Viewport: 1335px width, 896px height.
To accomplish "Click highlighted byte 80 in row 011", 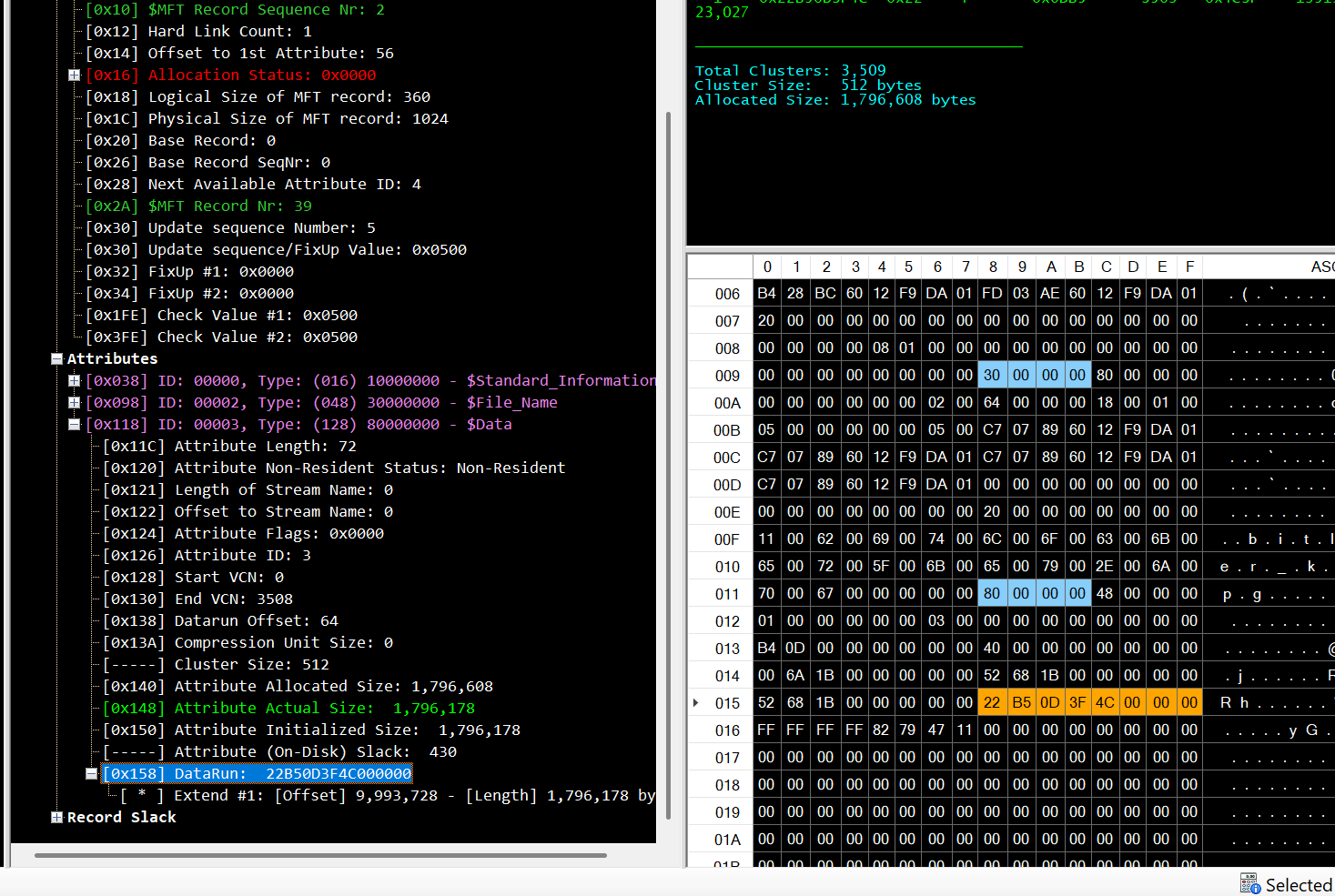I will (x=992, y=593).
